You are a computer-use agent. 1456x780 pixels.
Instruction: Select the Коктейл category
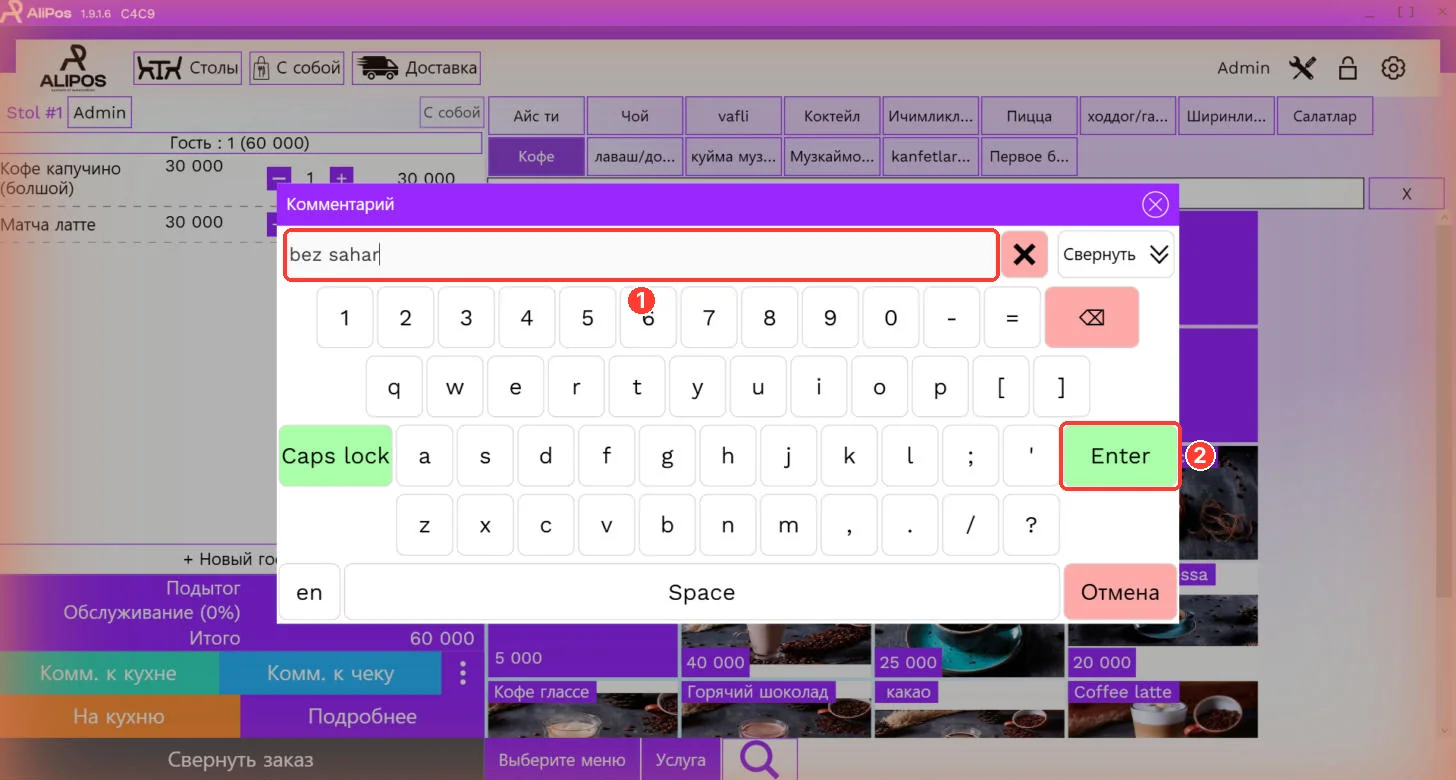coord(832,116)
